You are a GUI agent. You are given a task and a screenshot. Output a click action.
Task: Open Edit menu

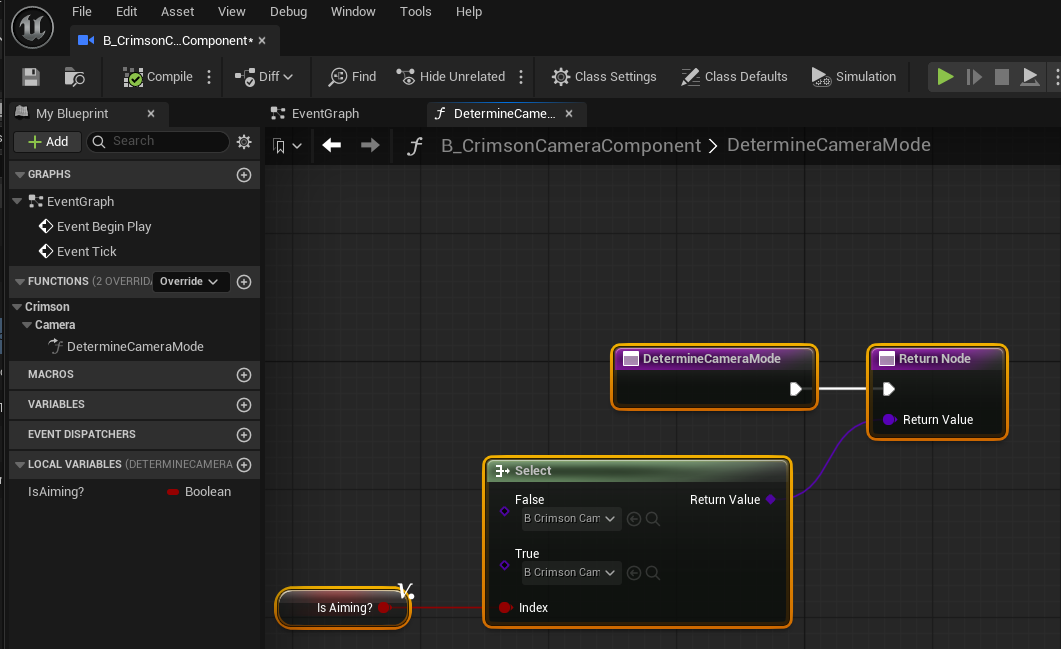click(127, 12)
